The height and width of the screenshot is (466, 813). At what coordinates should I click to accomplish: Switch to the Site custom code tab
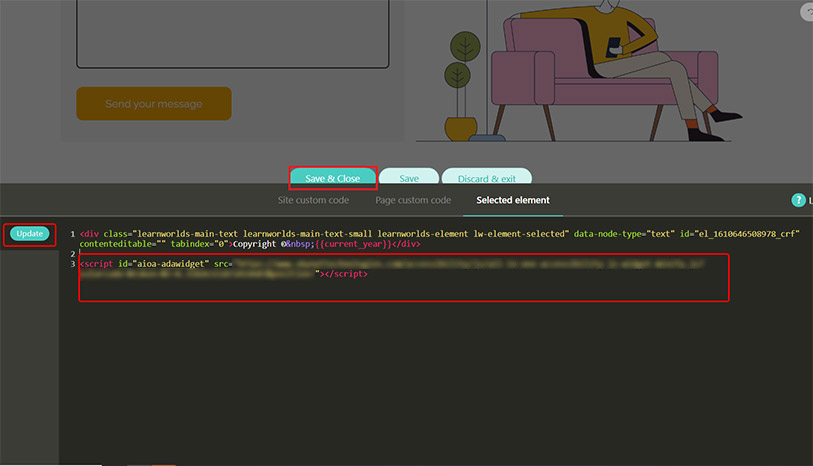(x=314, y=200)
